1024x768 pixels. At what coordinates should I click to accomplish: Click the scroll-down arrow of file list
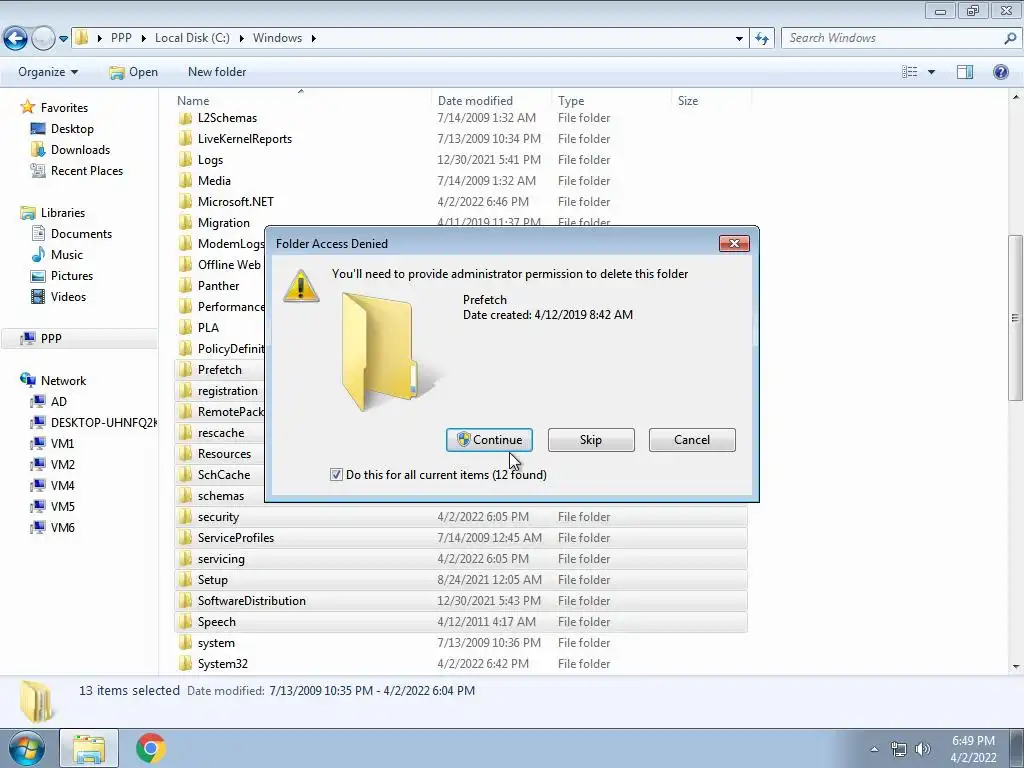[1016, 667]
